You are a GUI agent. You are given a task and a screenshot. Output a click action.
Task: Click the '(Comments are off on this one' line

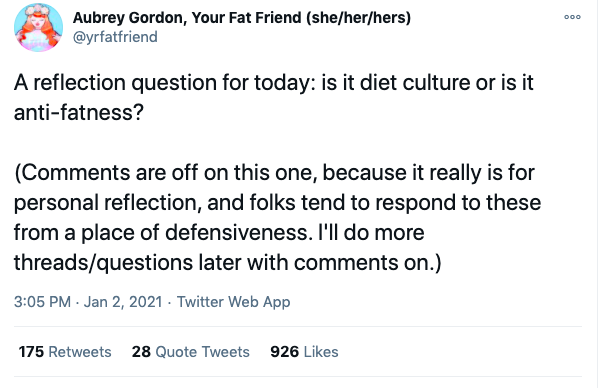[x=274, y=173]
